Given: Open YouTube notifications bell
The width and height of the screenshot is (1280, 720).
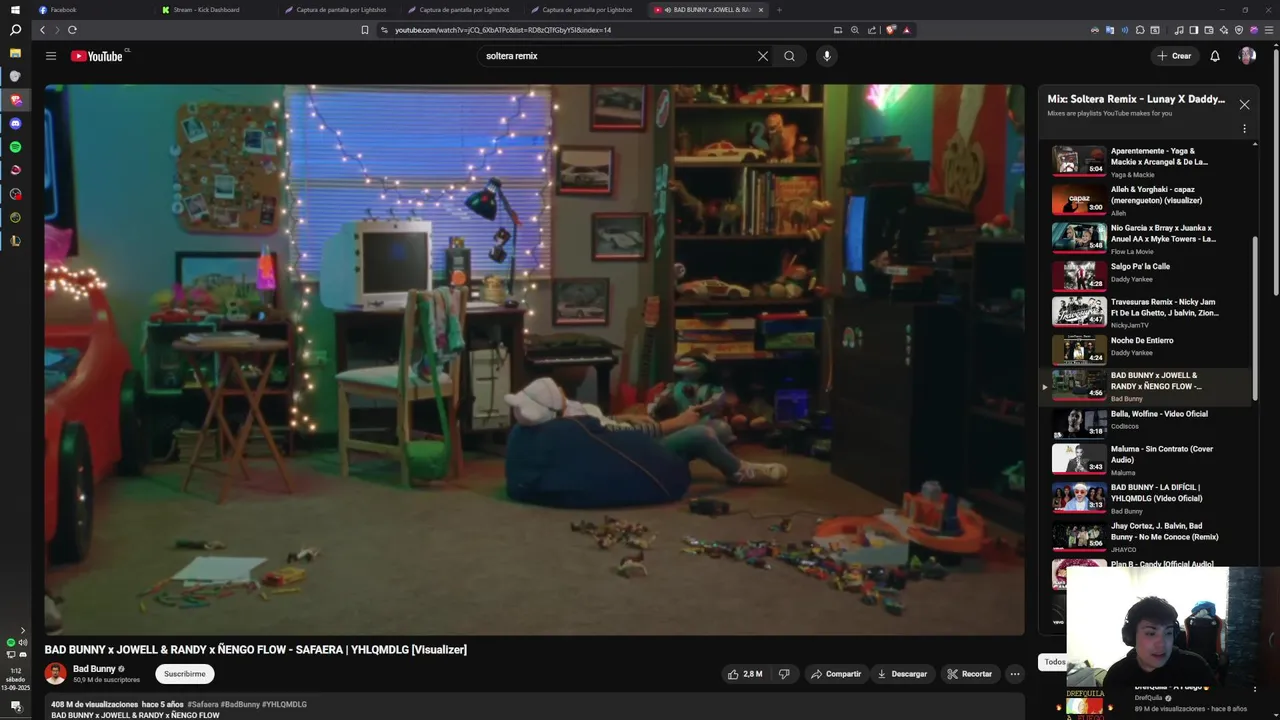Looking at the screenshot, I should click(x=1215, y=56).
